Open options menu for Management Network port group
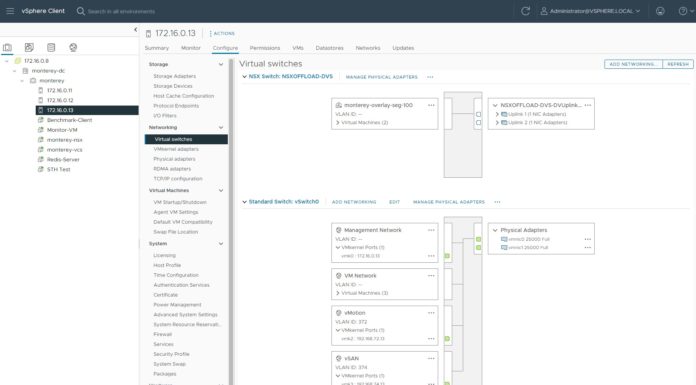 click(431, 230)
